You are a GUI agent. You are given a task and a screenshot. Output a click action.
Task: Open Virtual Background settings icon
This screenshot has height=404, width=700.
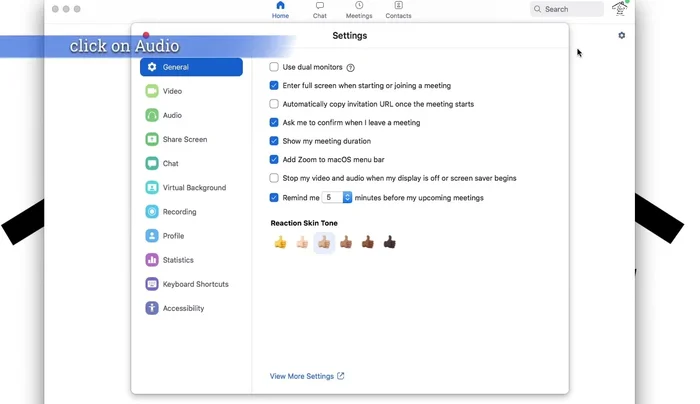[152, 188]
